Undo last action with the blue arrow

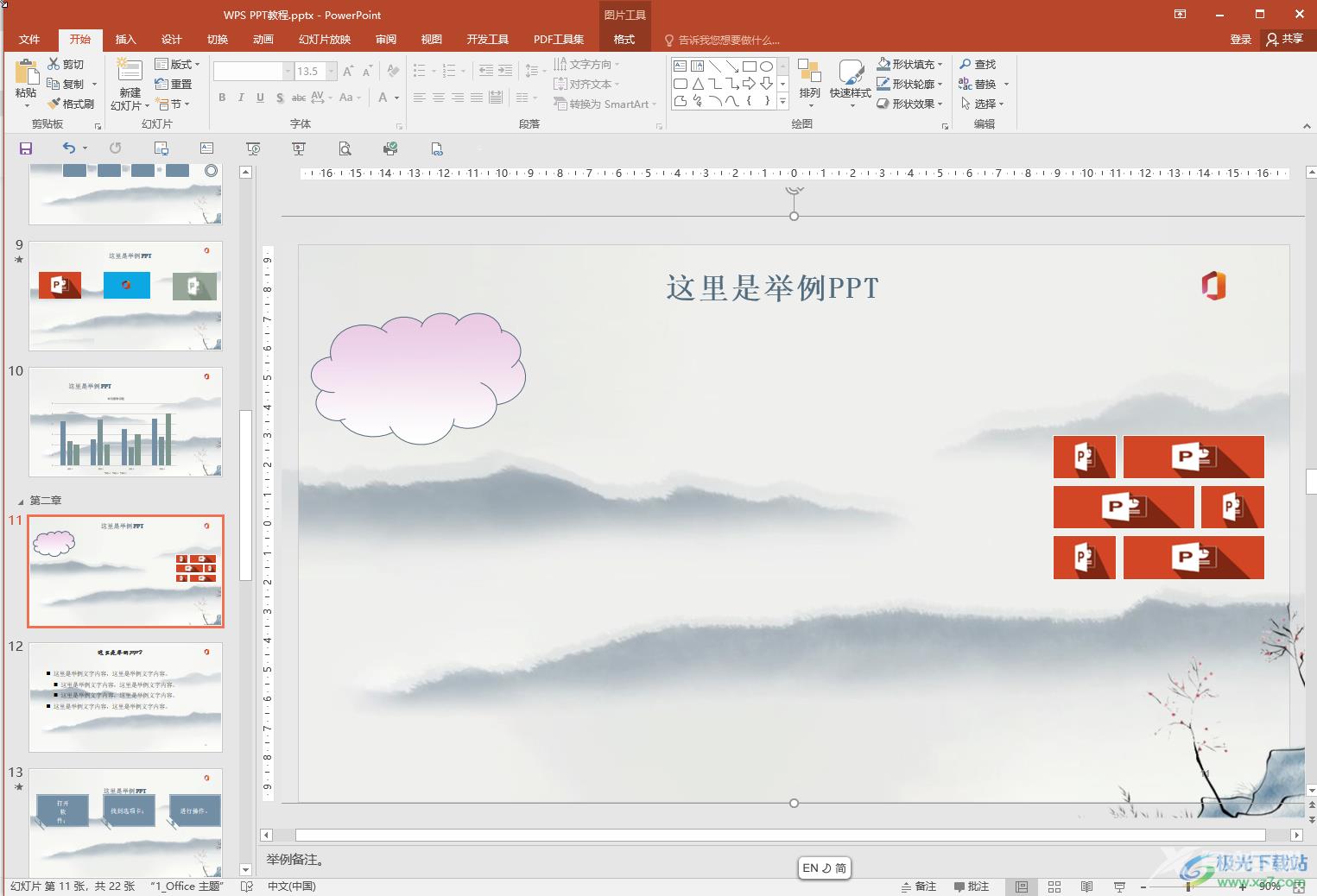(x=69, y=148)
